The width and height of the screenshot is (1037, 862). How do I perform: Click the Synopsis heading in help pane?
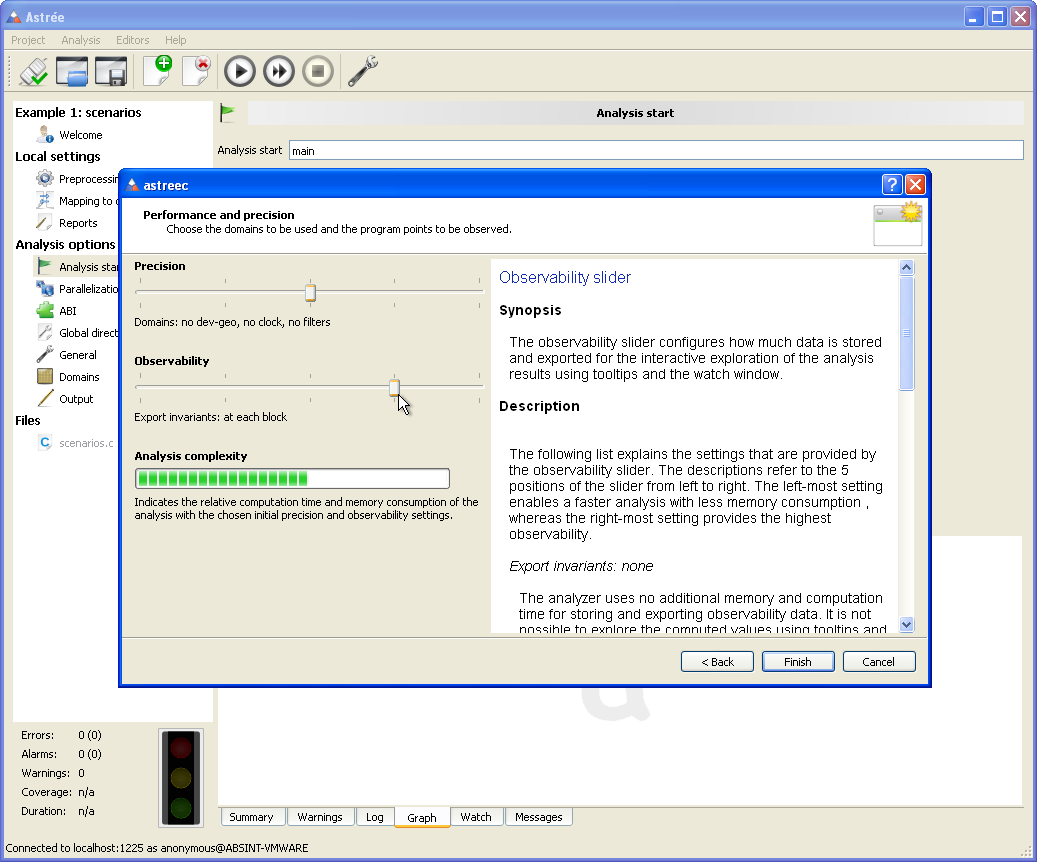point(530,310)
